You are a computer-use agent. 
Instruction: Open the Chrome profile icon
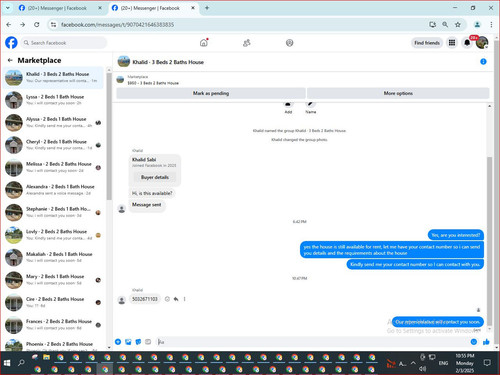coord(477,25)
